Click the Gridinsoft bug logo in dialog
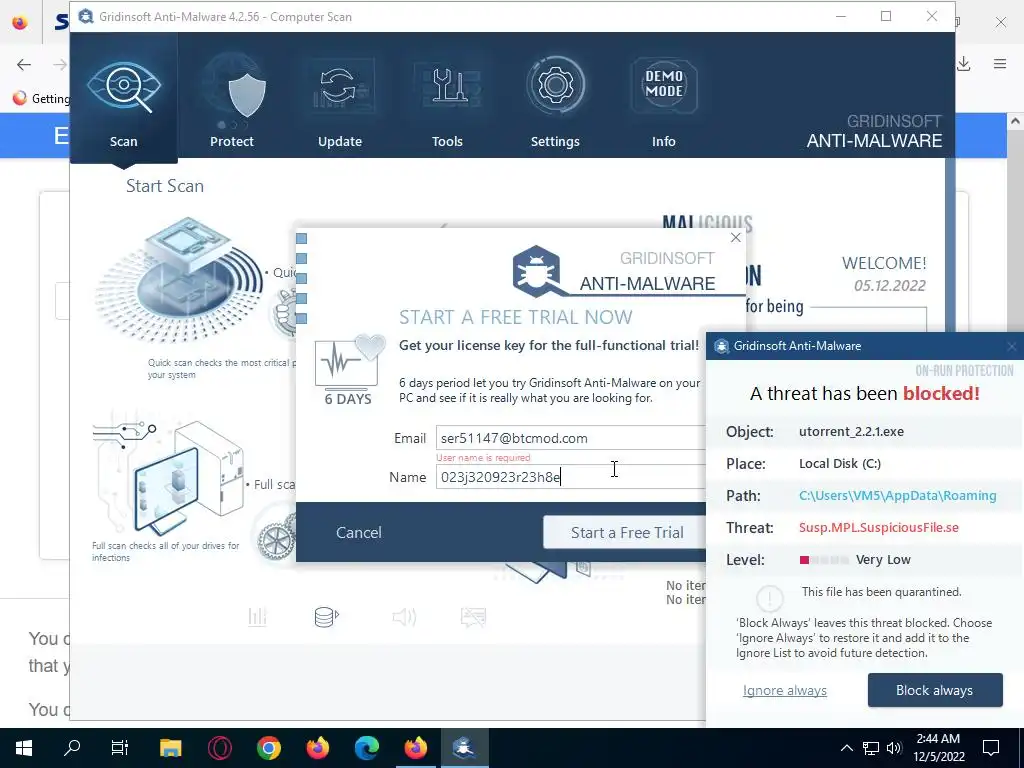This screenshot has height=768, width=1024. click(x=537, y=270)
